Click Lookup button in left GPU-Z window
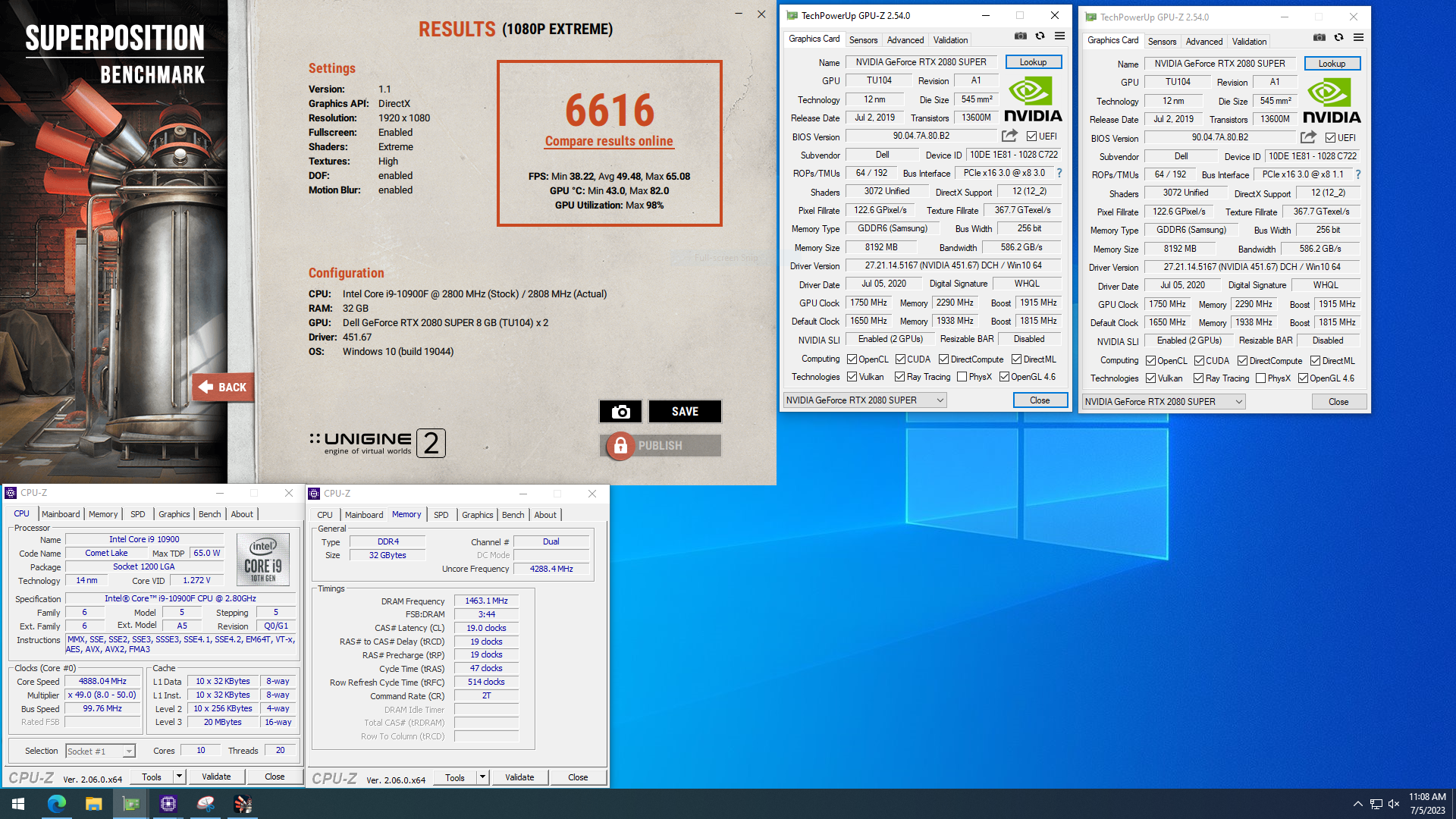 [1033, 62]
